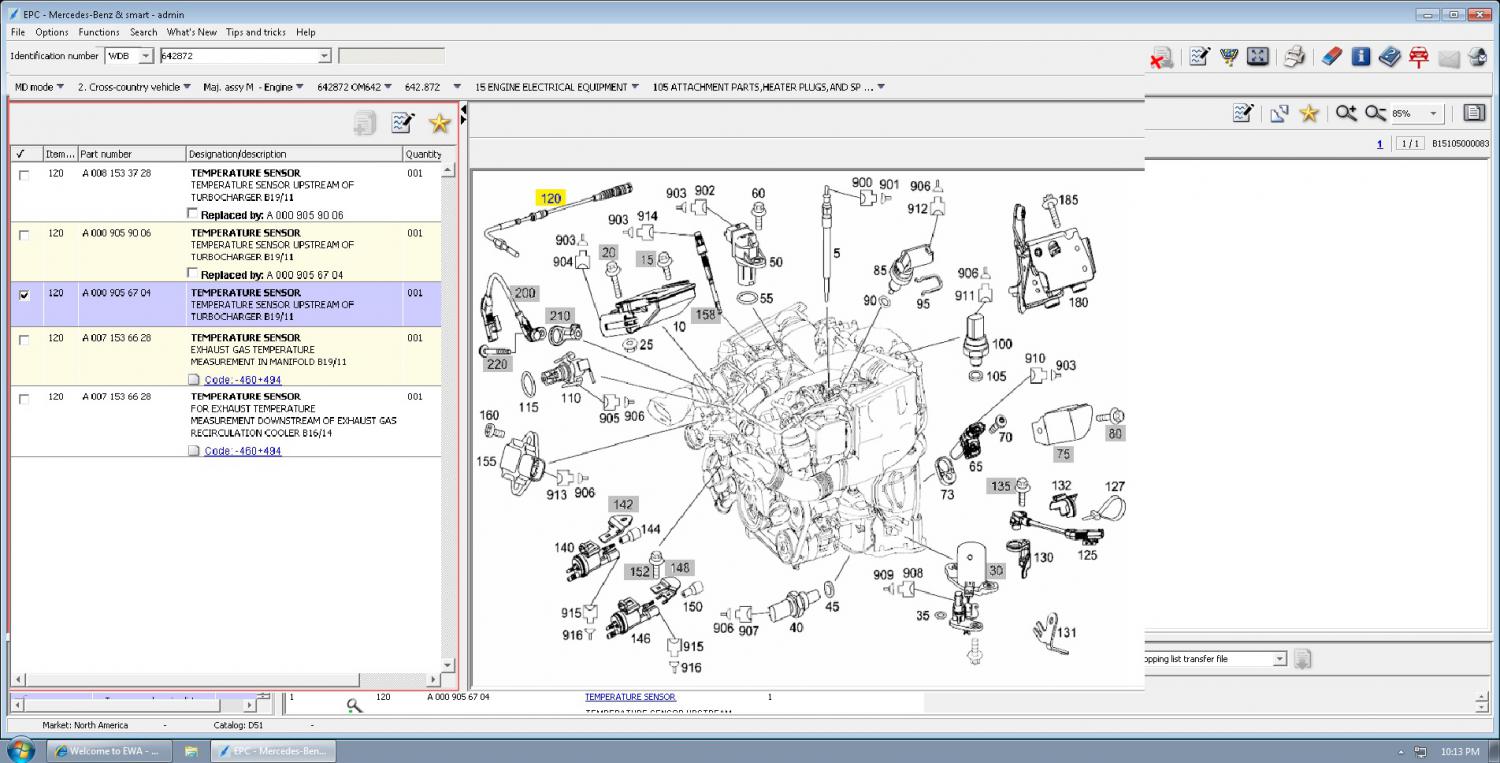Expand the MD mode dropdown

pos(60,87)
